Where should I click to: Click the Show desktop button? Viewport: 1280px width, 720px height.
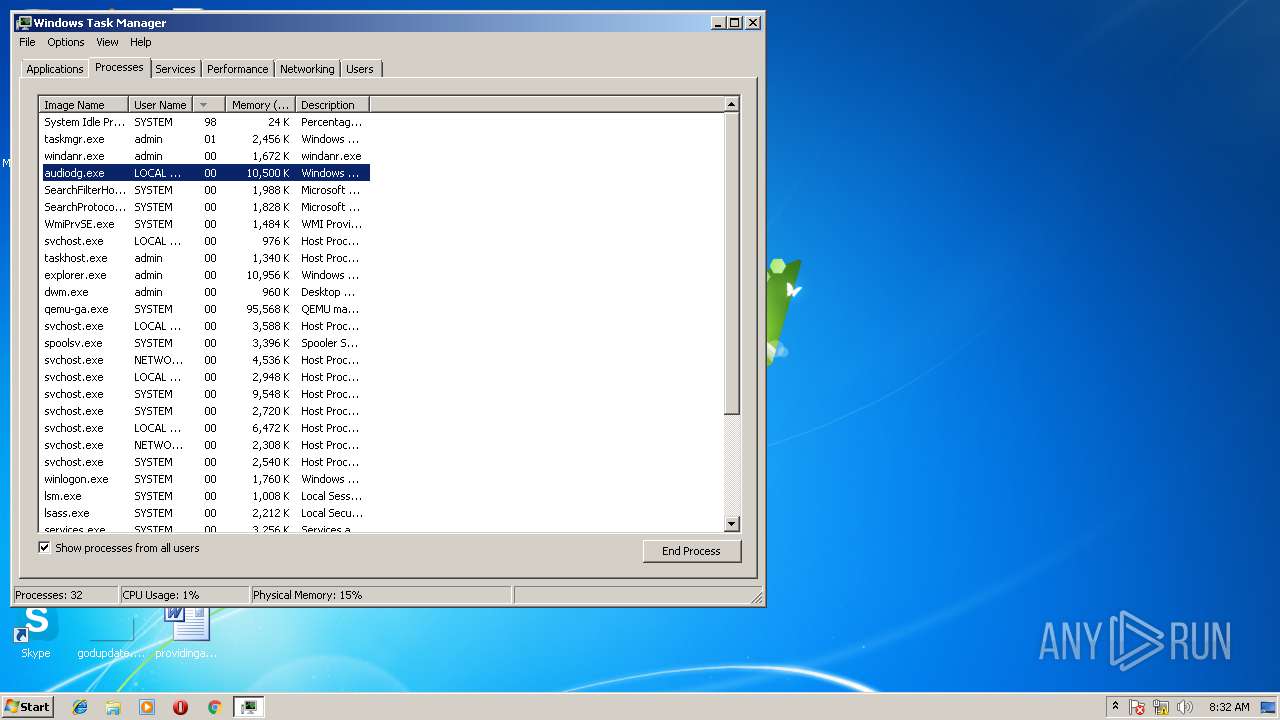(x=1269, y=707)
